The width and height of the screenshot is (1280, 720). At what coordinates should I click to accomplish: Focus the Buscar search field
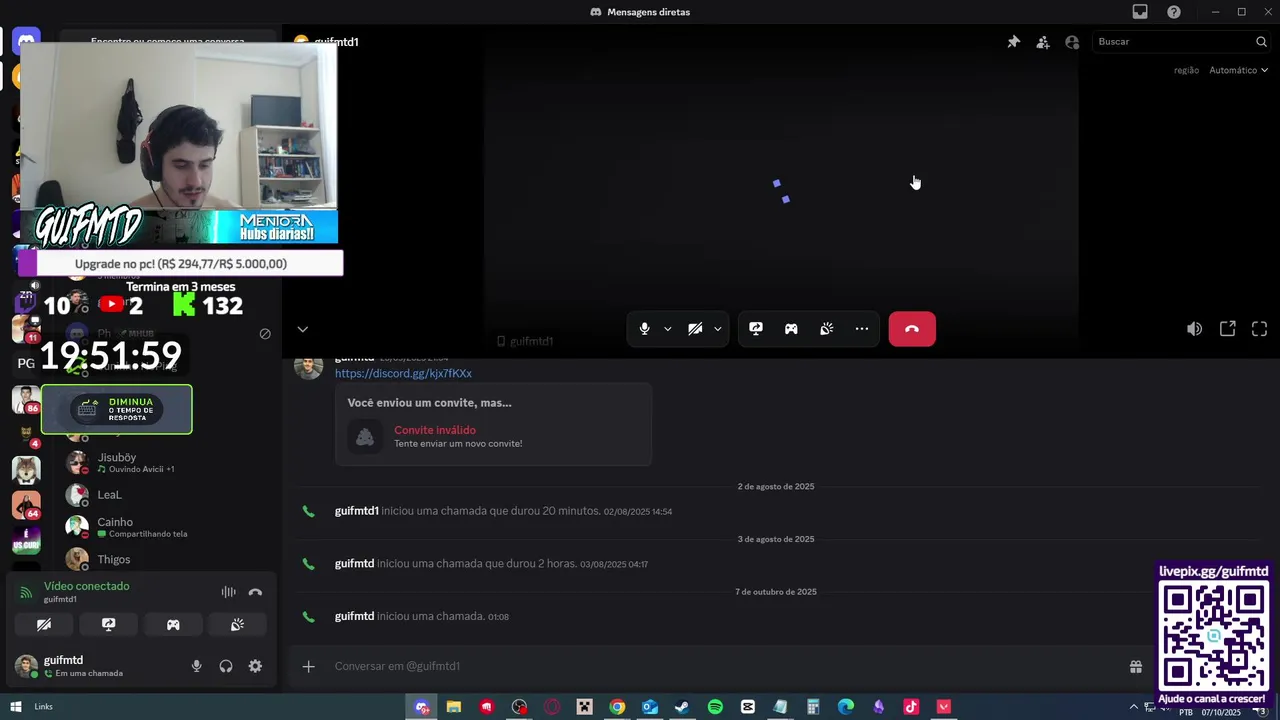tap(1173, 42)
